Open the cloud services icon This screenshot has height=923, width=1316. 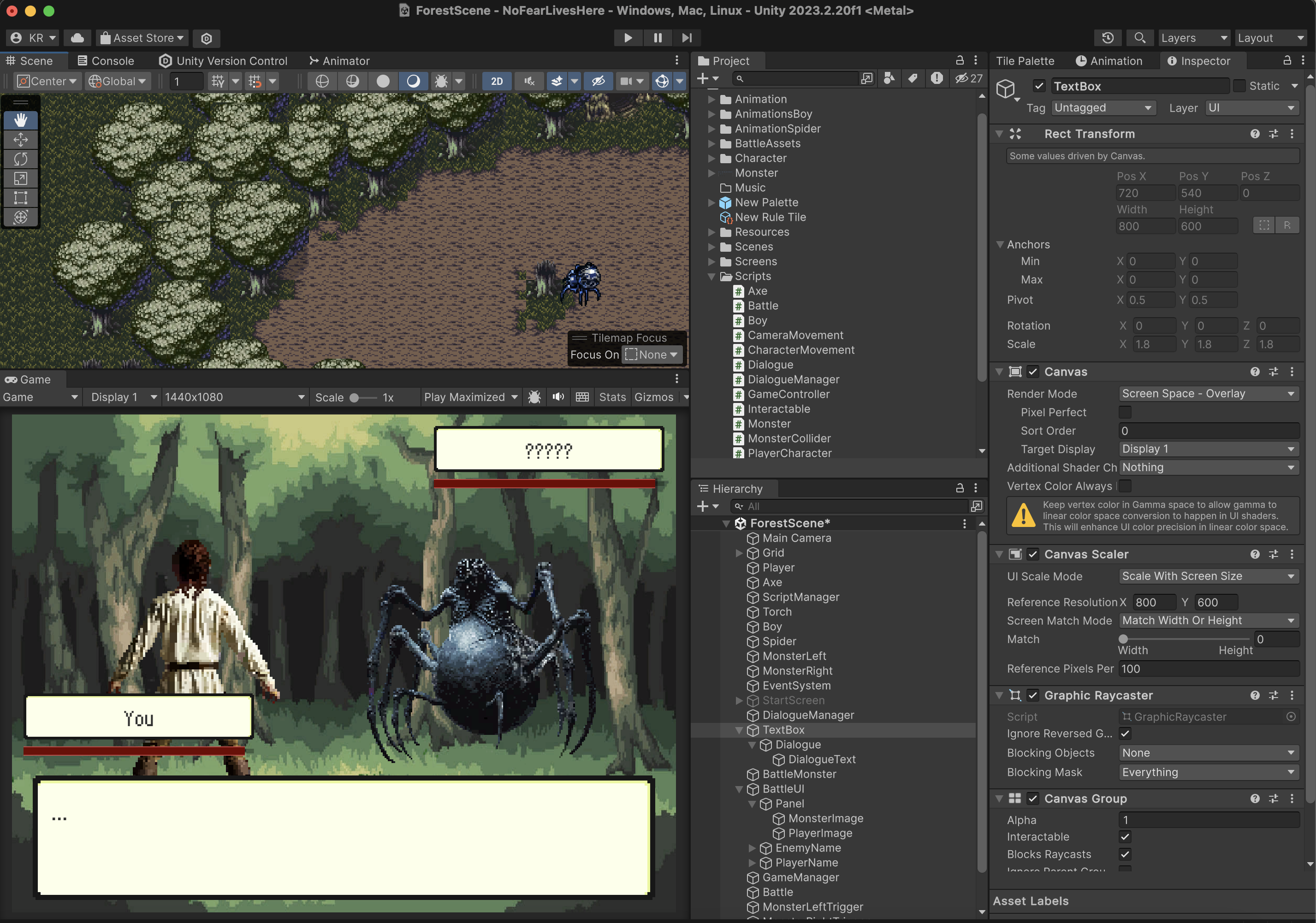pos(77,38)
